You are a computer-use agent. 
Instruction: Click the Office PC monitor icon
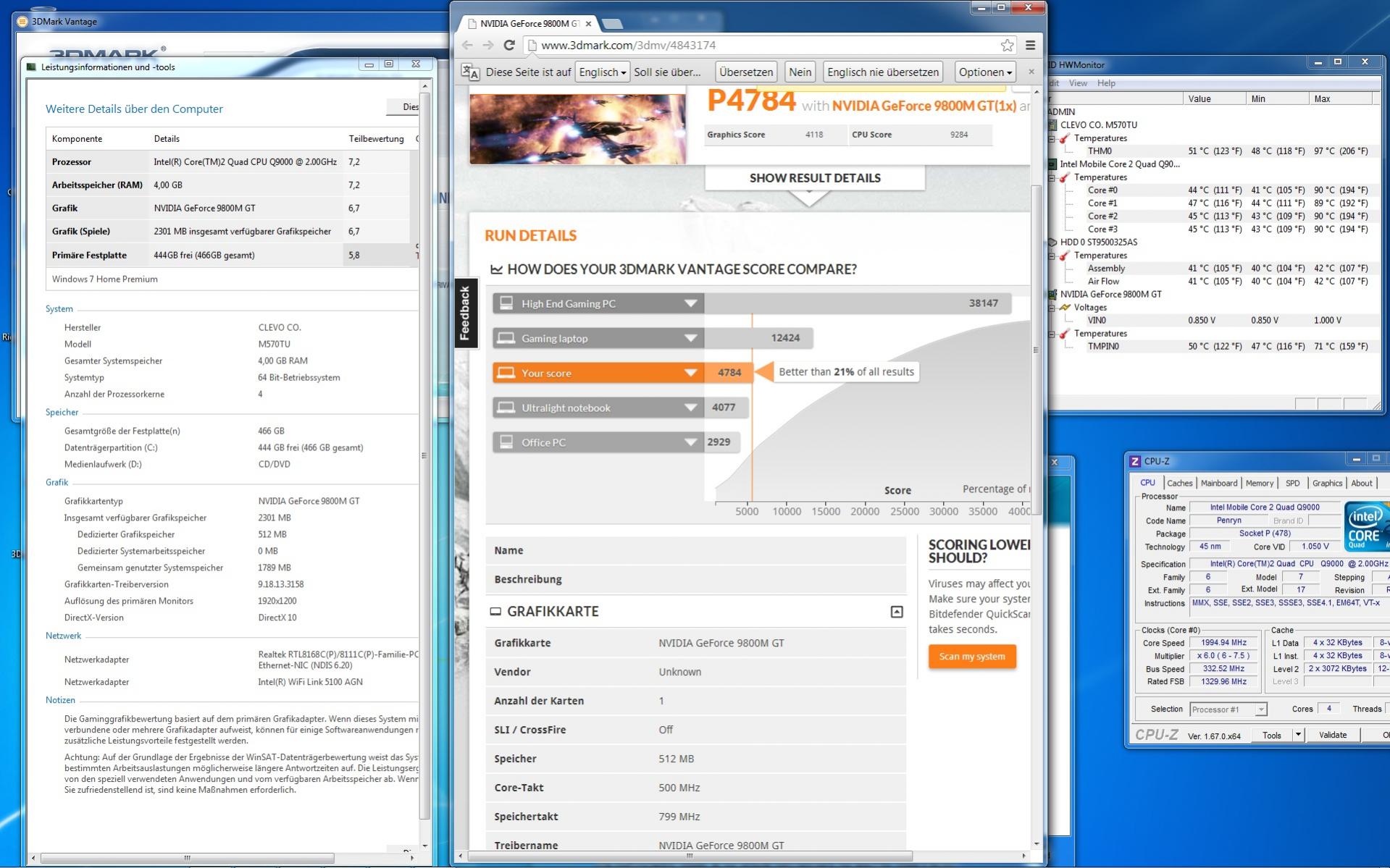click(x=506, y=442)
